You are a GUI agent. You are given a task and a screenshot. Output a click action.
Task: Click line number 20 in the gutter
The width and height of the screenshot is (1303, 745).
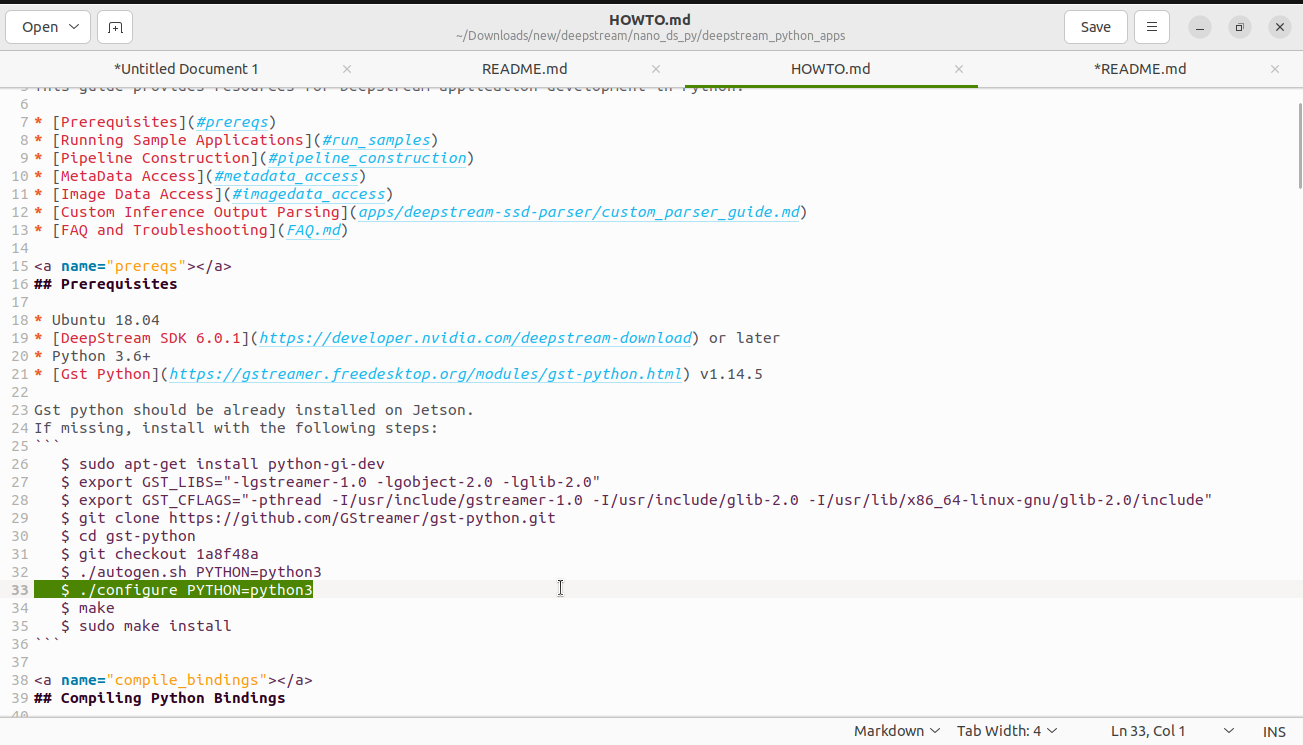click(20, 356)
